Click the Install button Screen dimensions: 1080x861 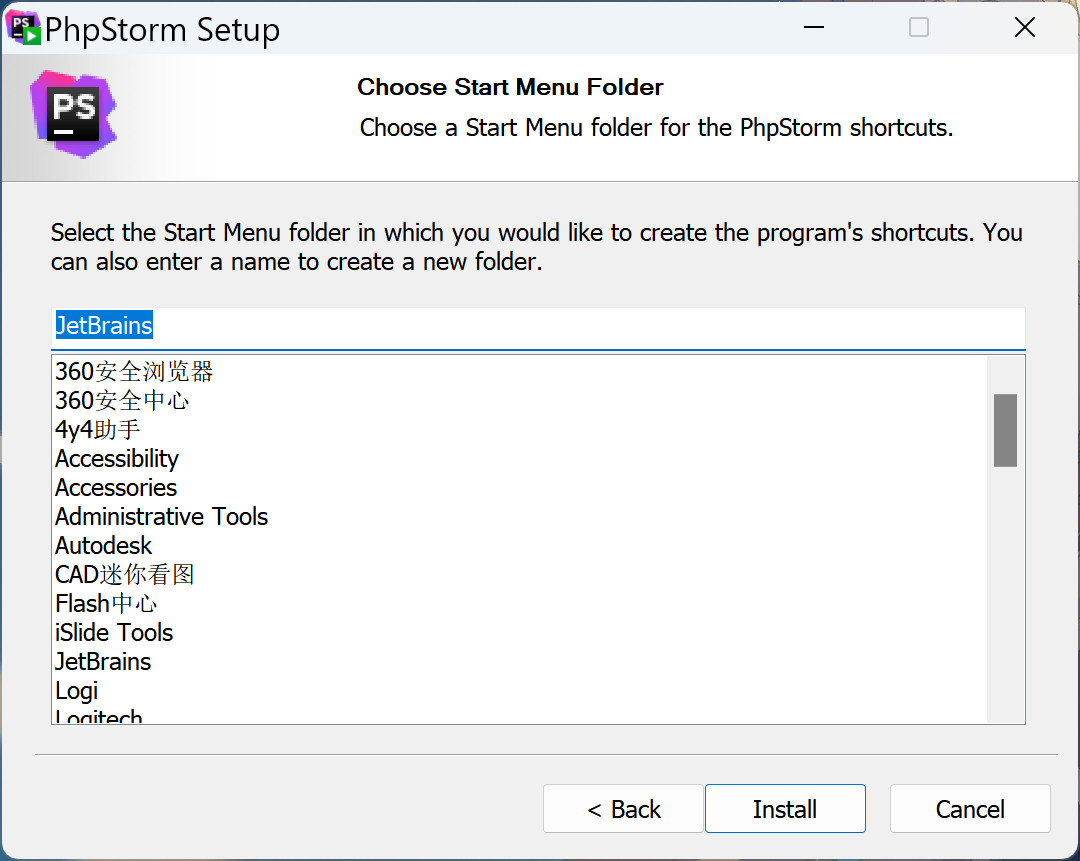[x=785, y=809]
